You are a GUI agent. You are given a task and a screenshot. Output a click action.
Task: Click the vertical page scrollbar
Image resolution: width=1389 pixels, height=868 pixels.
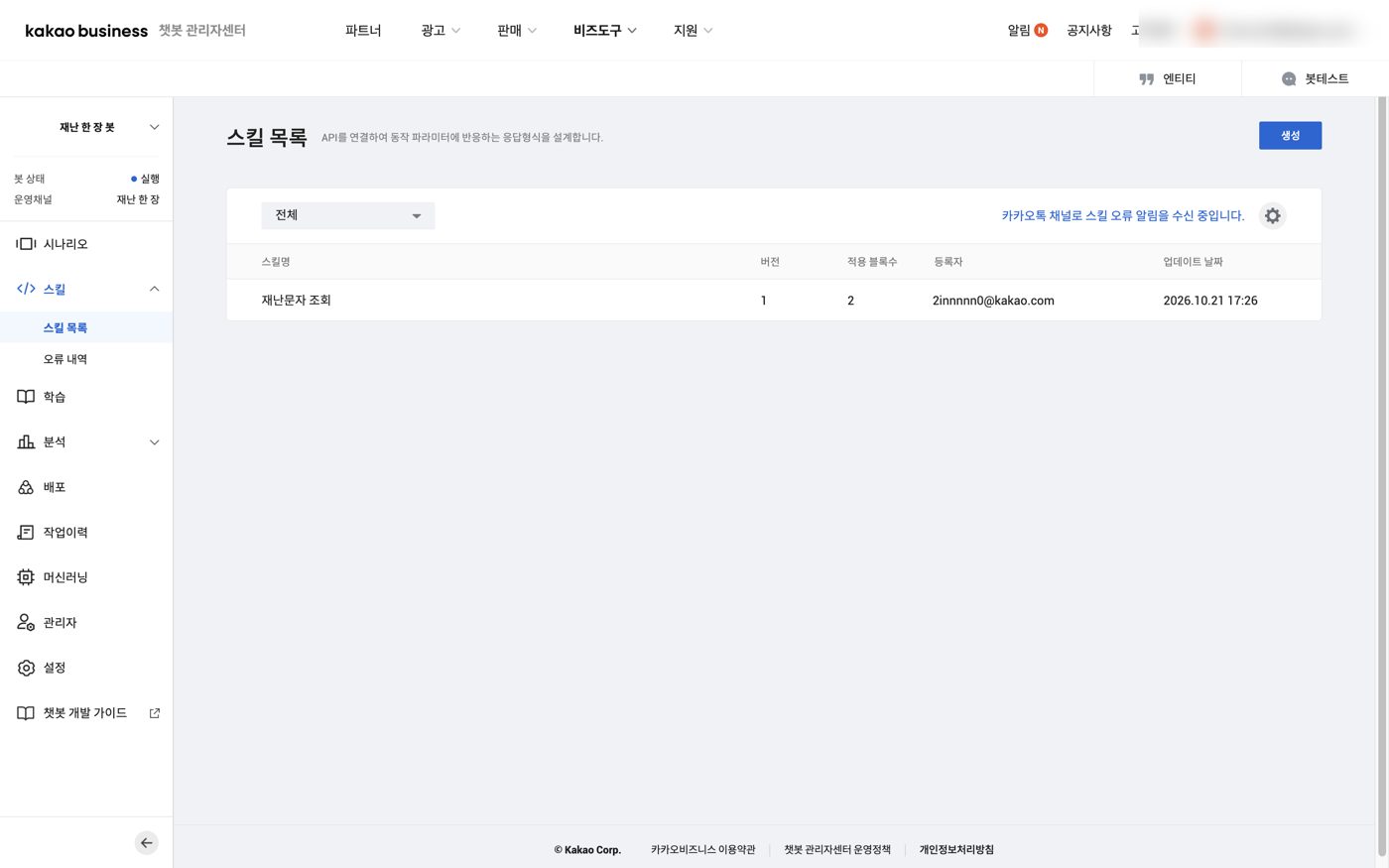(1382, 476)
